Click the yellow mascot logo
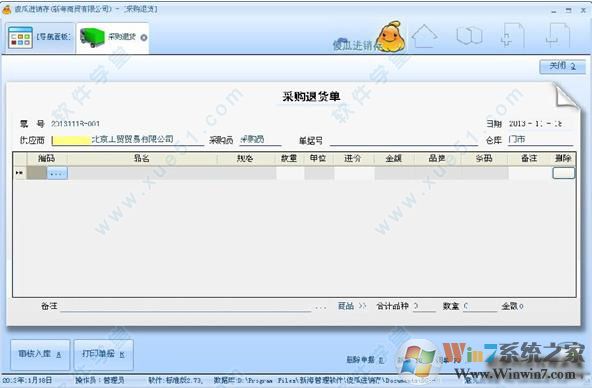592x388 pixels. pos(392,36)
